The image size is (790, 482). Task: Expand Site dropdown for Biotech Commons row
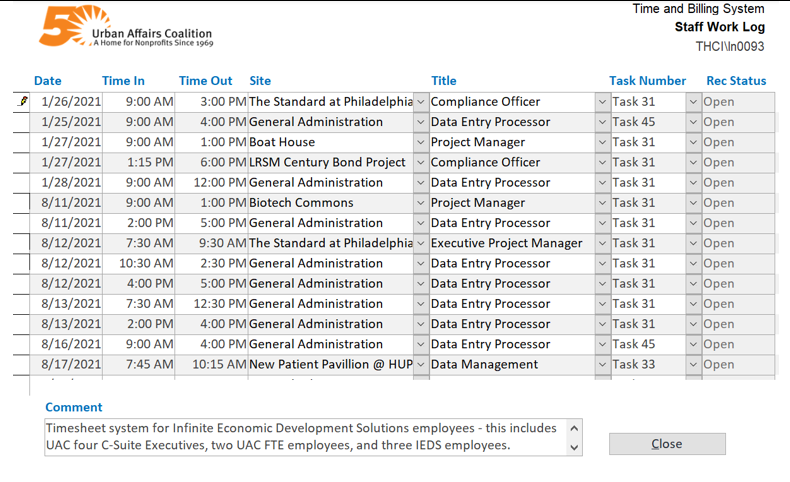pyautogui.click(x=421, y=203)
